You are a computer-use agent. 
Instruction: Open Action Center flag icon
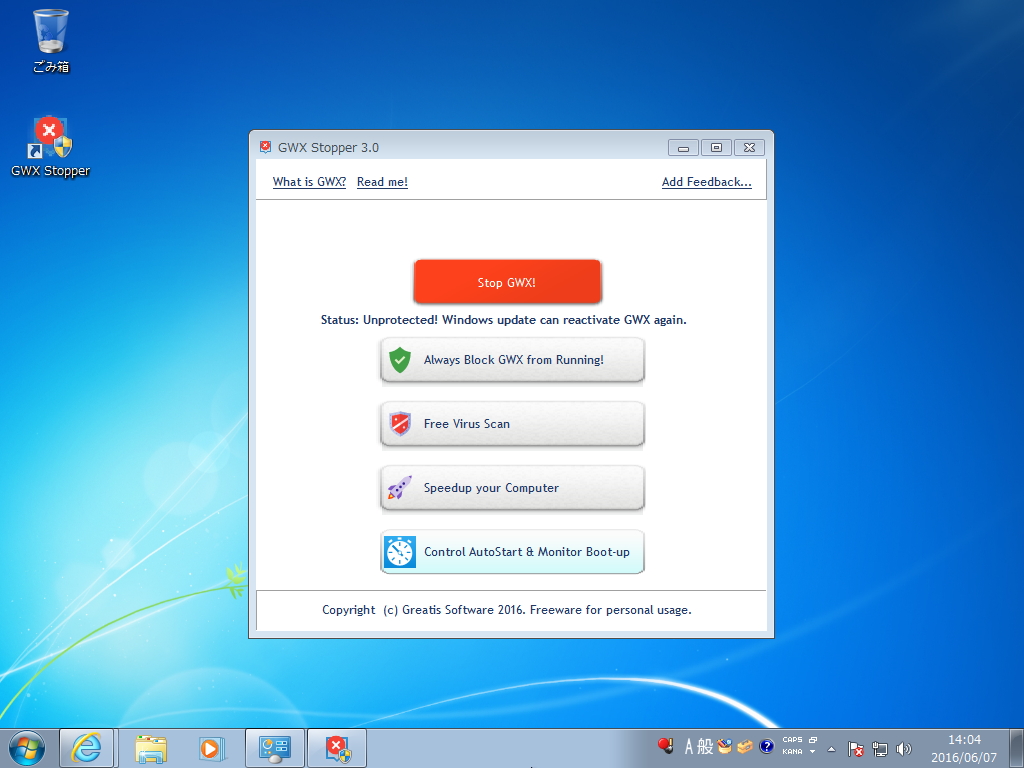tap(856, 749)
